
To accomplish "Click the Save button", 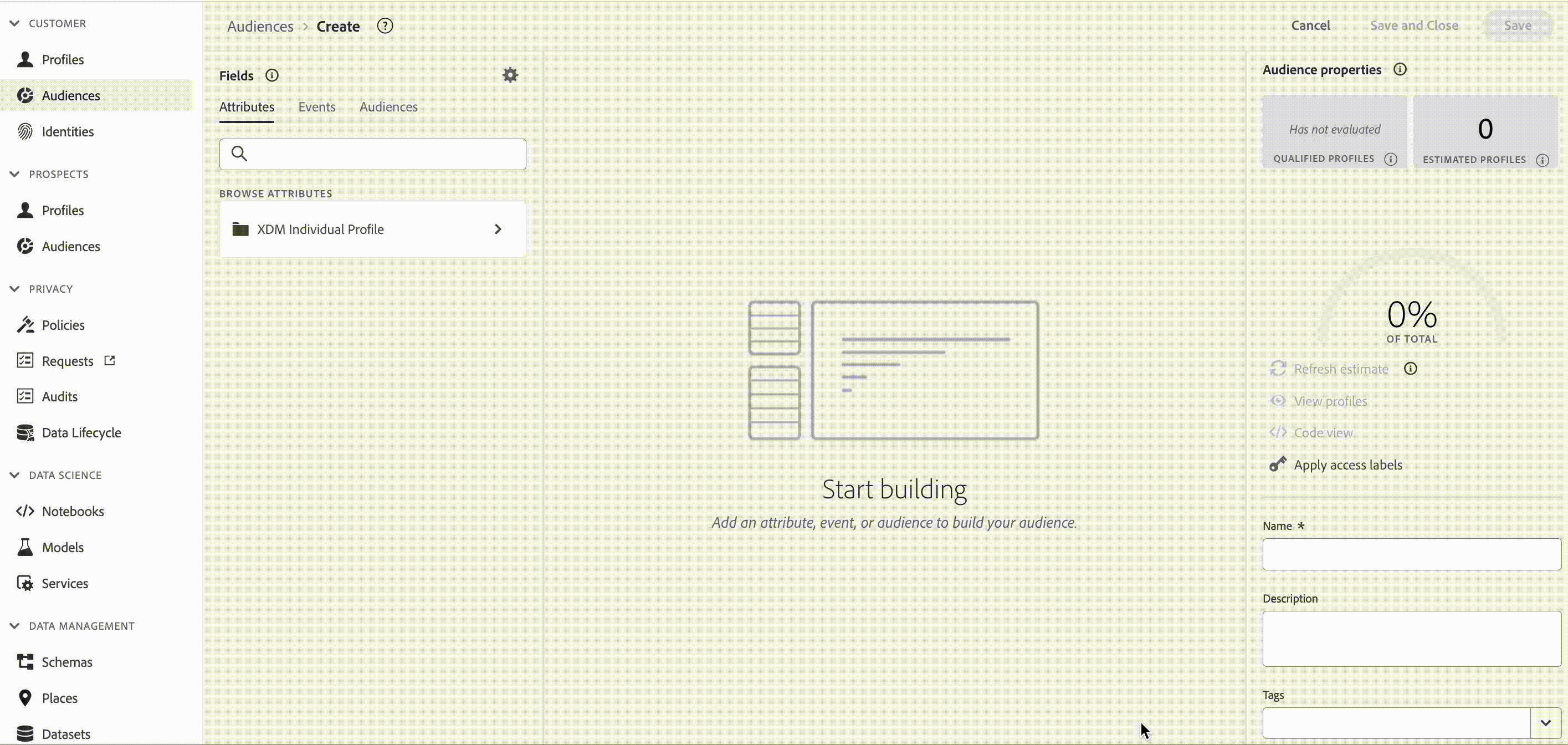I will pyautogui.click(x=1518, y=25).
